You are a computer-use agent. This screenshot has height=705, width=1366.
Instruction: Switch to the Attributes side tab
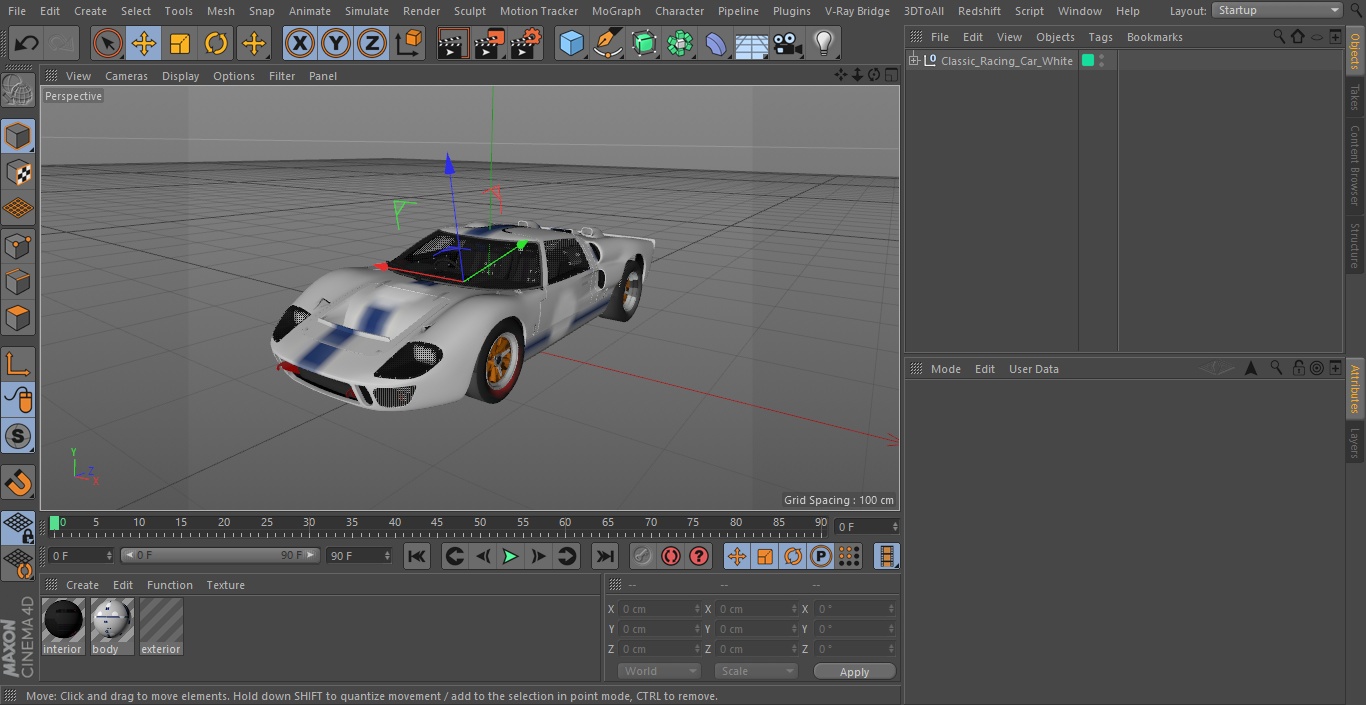click(1355, 388)
